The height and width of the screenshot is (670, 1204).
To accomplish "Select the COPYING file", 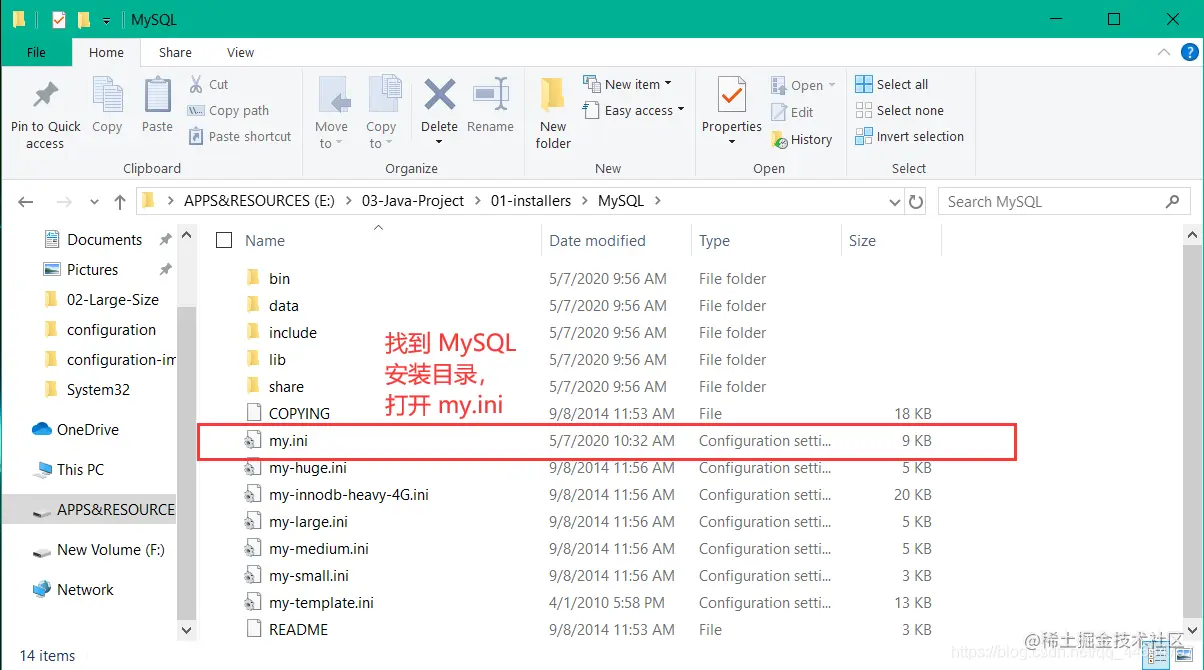I will coord(299,413).
